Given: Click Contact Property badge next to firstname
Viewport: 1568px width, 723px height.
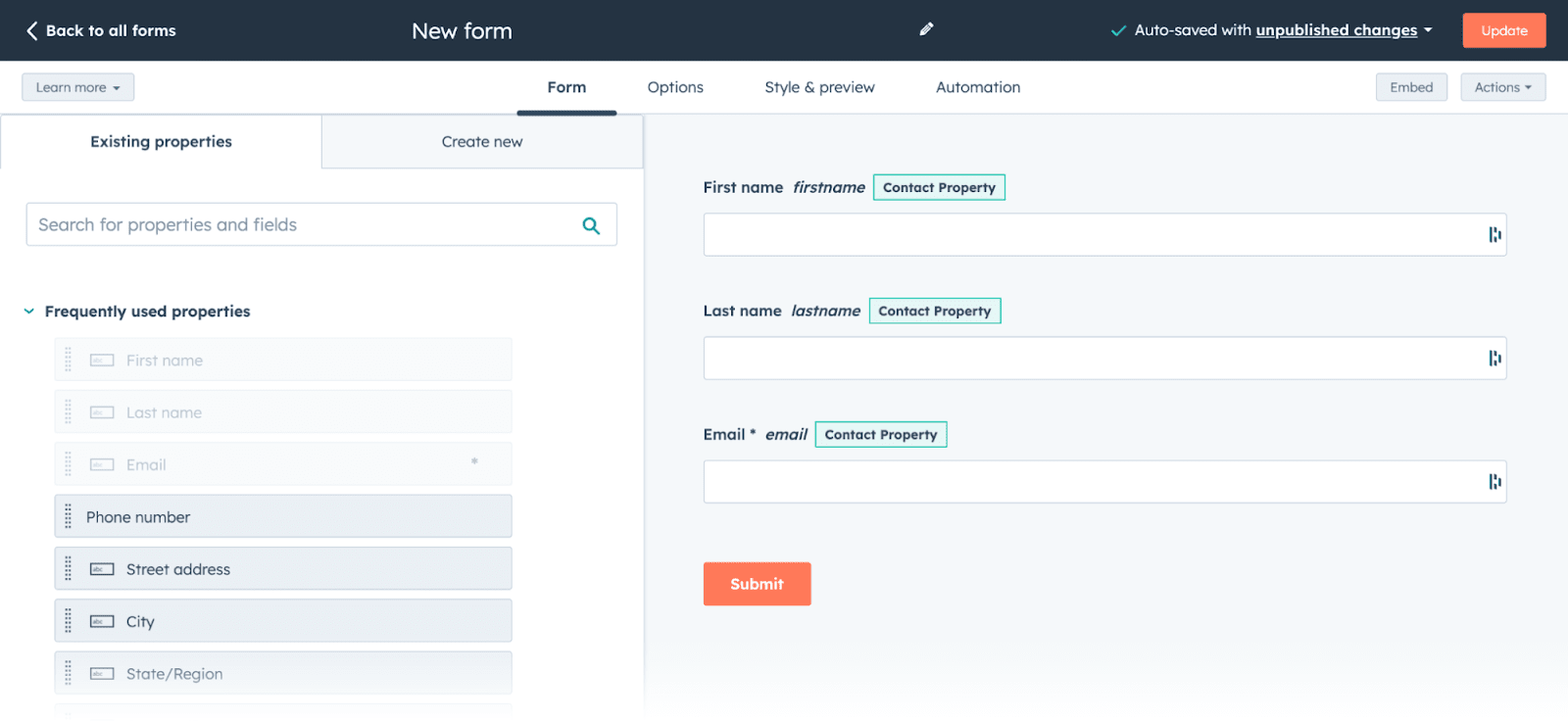Looking at the screenshot, I should pyautogui.click(x=939, y=187).
